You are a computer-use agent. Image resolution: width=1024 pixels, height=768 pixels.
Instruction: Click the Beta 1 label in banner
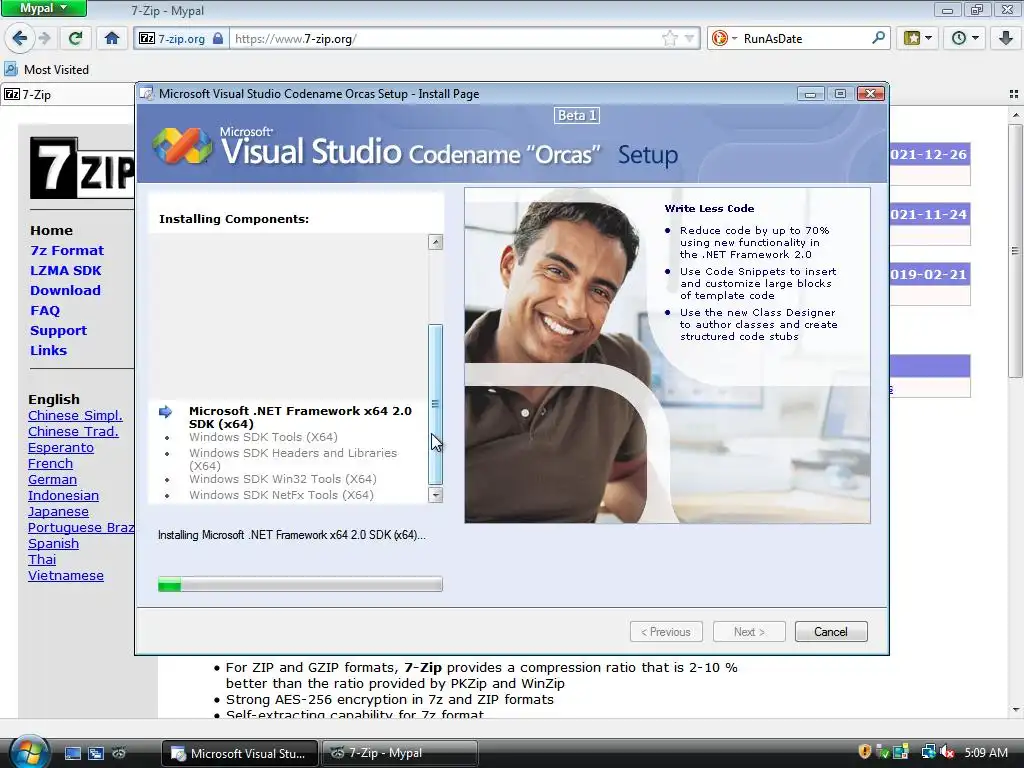577,116
